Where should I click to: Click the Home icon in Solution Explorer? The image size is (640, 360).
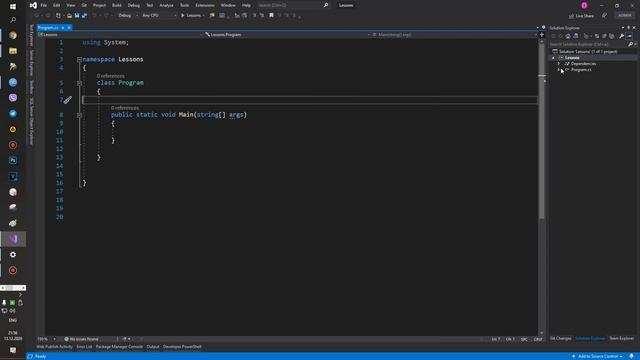pos(568,36)
